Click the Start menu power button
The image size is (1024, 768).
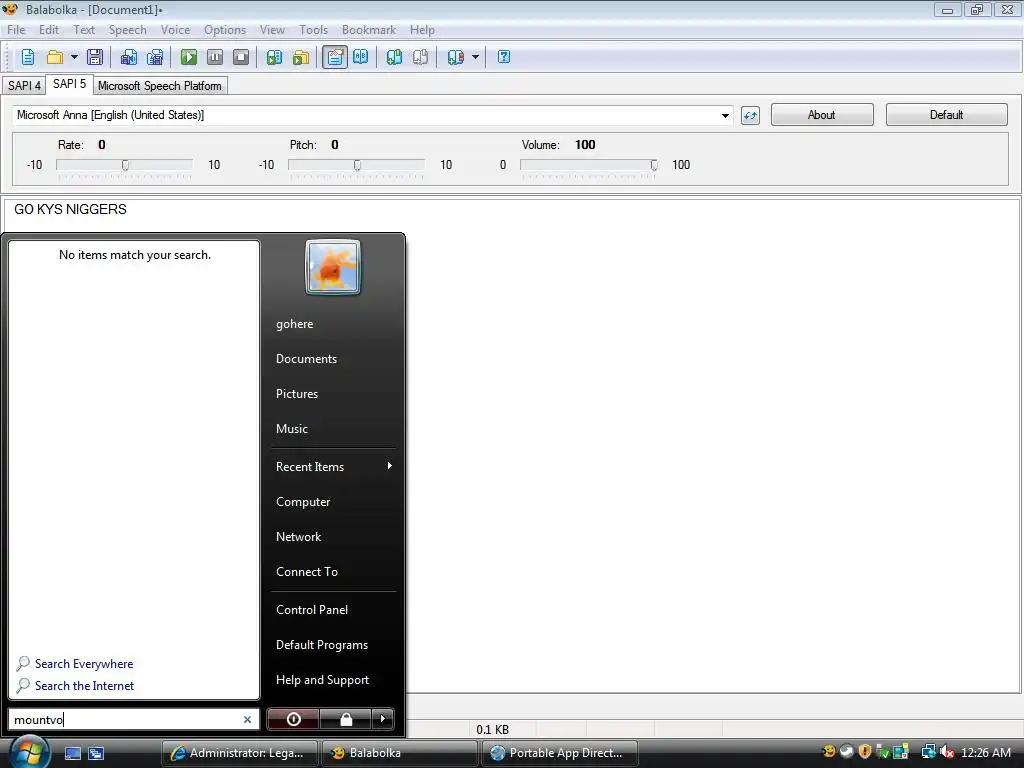tap(293, 719)
